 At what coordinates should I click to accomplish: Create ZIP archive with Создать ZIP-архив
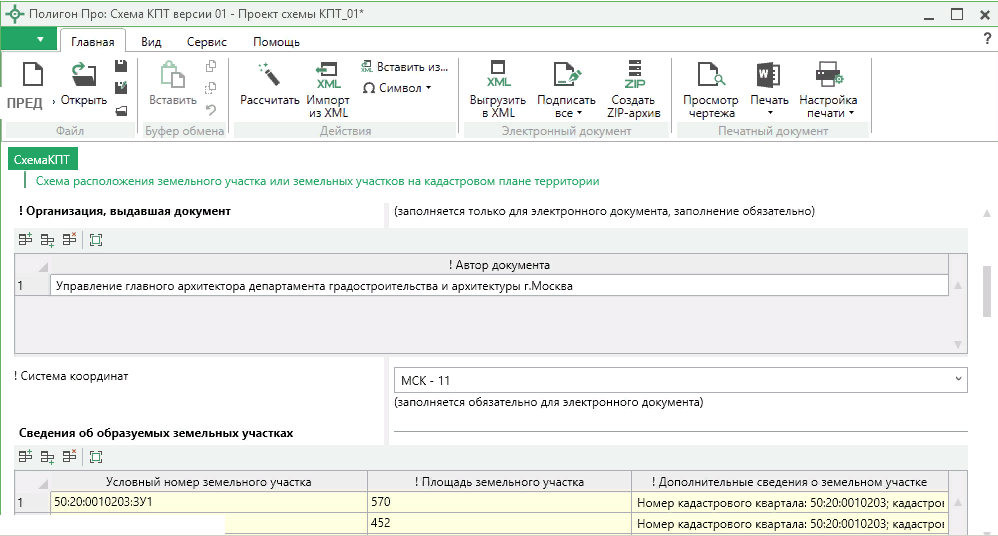[633, 75]
